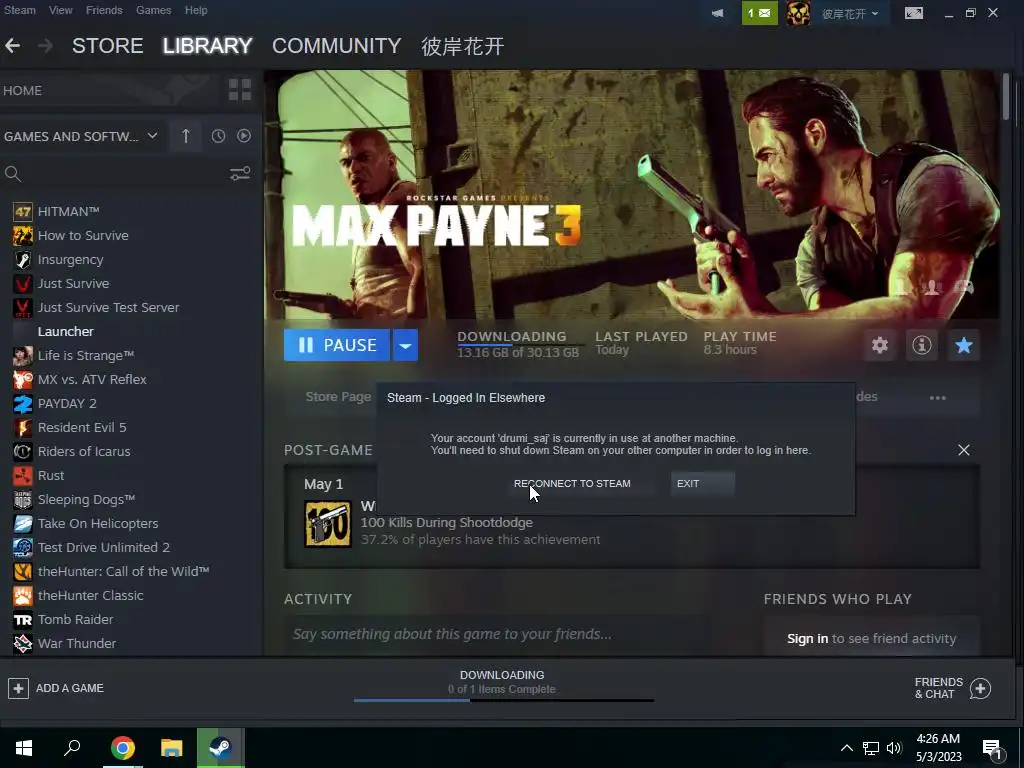
Task: Select War Thunder in library list
Action: pyautogui.click(x=76, y=643)
